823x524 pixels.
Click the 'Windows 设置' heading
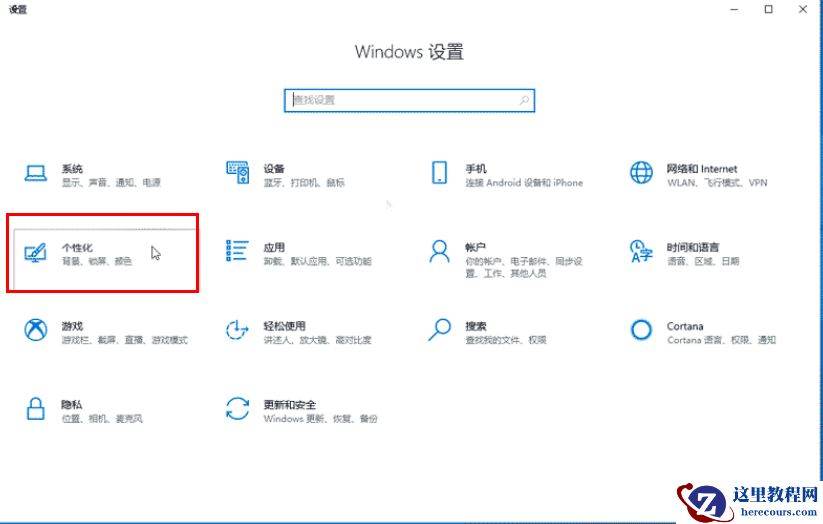point(409,52)
